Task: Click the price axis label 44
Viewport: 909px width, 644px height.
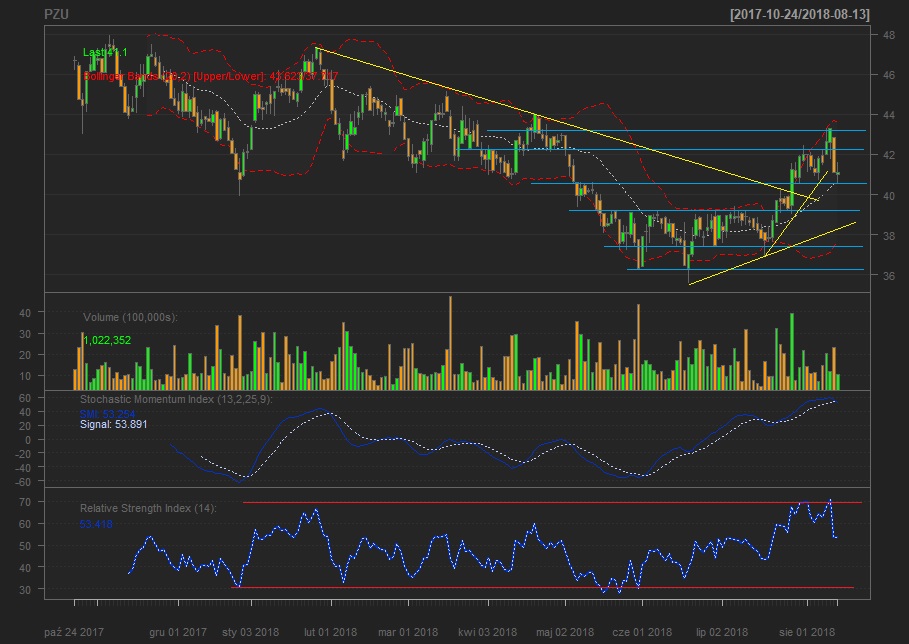Action: pyautogui.click(x=889, y=115)
